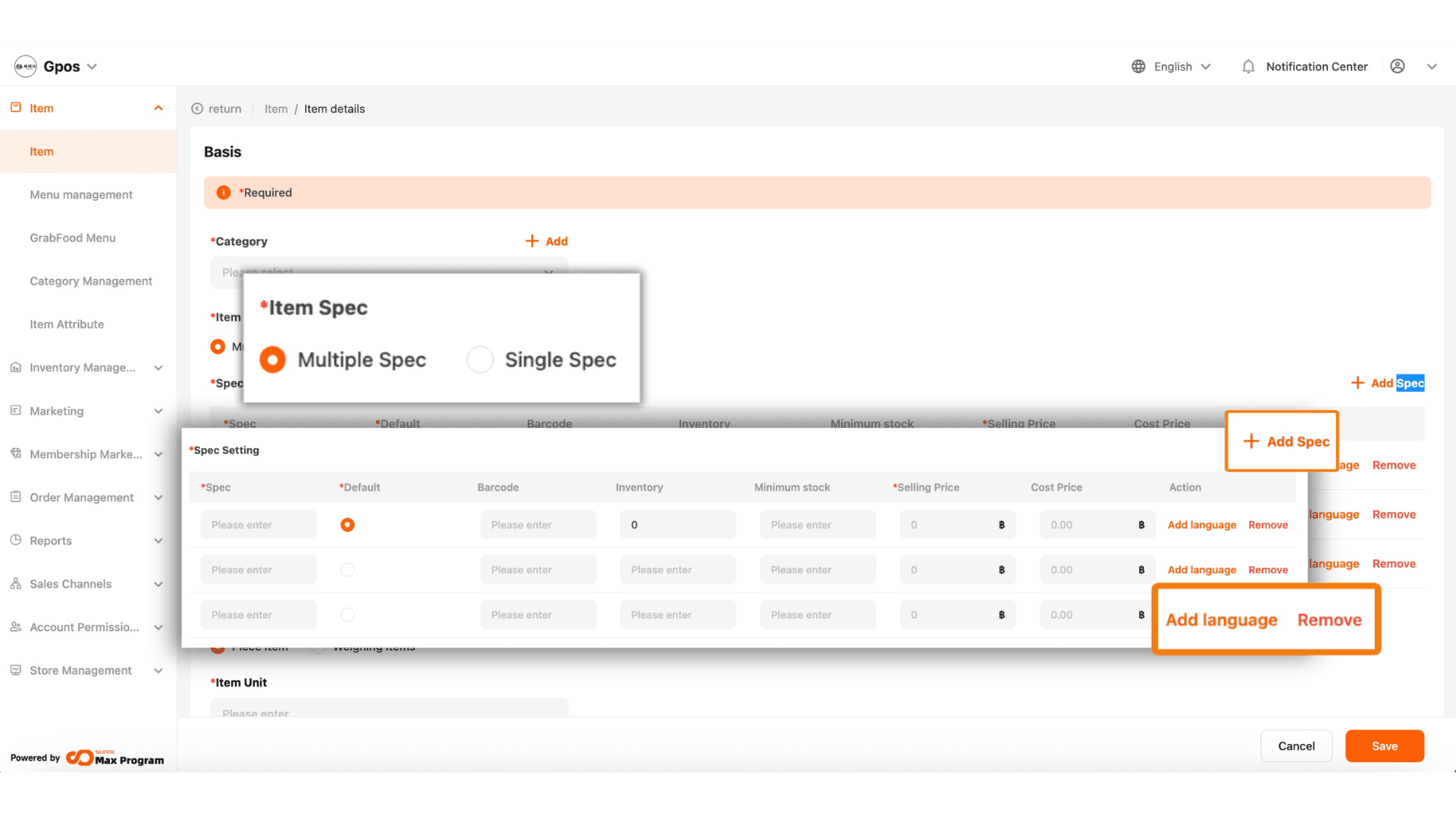The height and width of the screenshot is (819, 1456).
Task: Select the Multiple Spec radio button
Action: (273, 359)
